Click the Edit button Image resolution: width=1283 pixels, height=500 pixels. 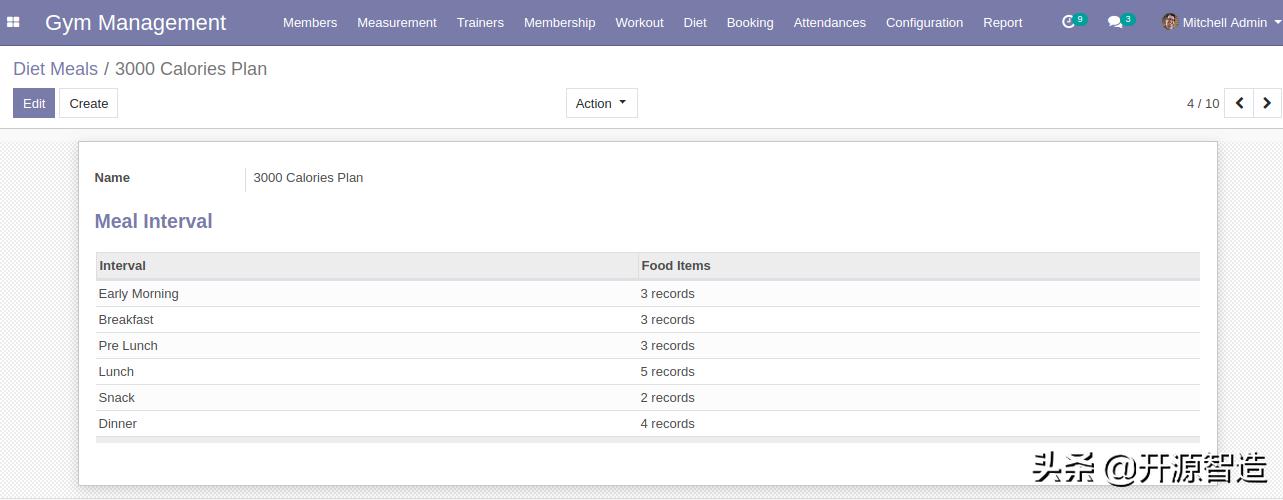tap(34, 103)
